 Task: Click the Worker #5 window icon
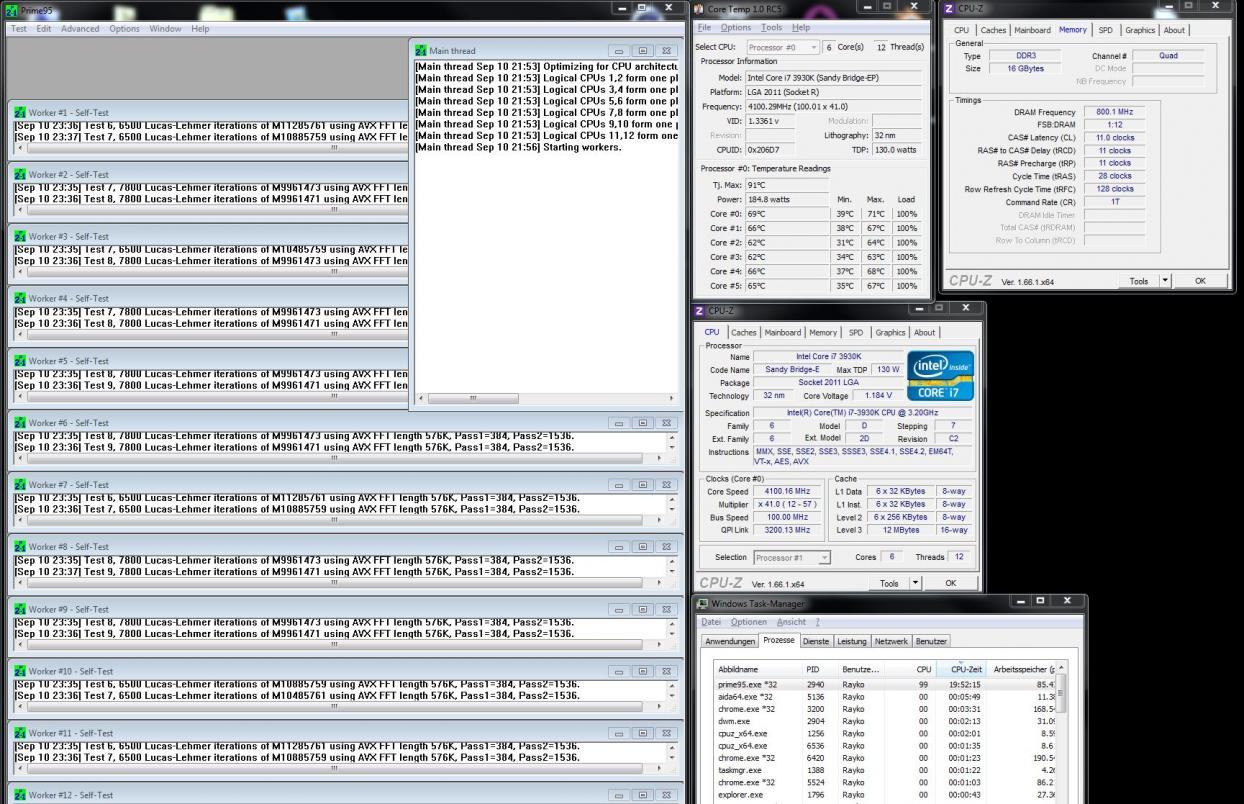point(19,360)
